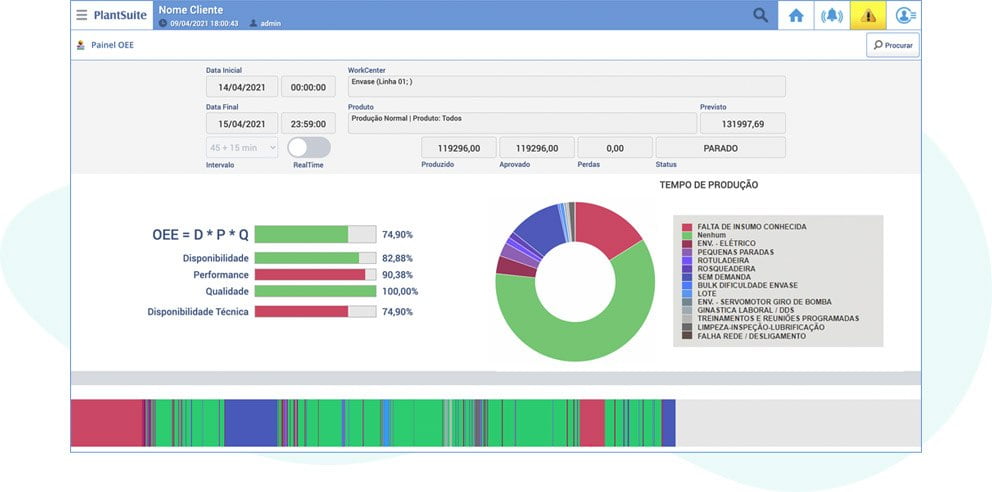The width and height of the screenshot is (992, 492).
Task: Click the 90,38% performance value
Action: [397, 274]
